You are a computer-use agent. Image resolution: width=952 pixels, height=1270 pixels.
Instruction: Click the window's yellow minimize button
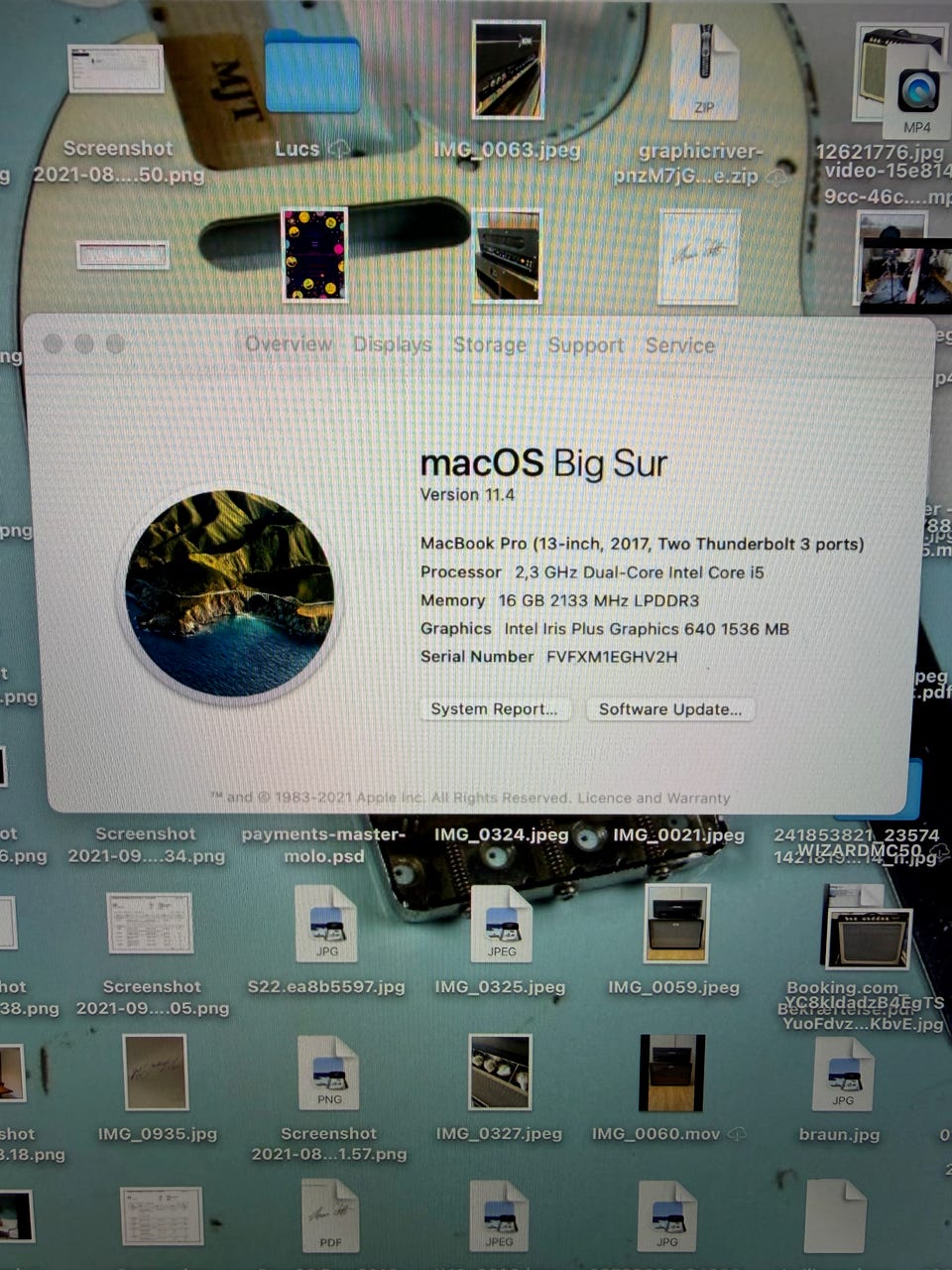(84, 343)
